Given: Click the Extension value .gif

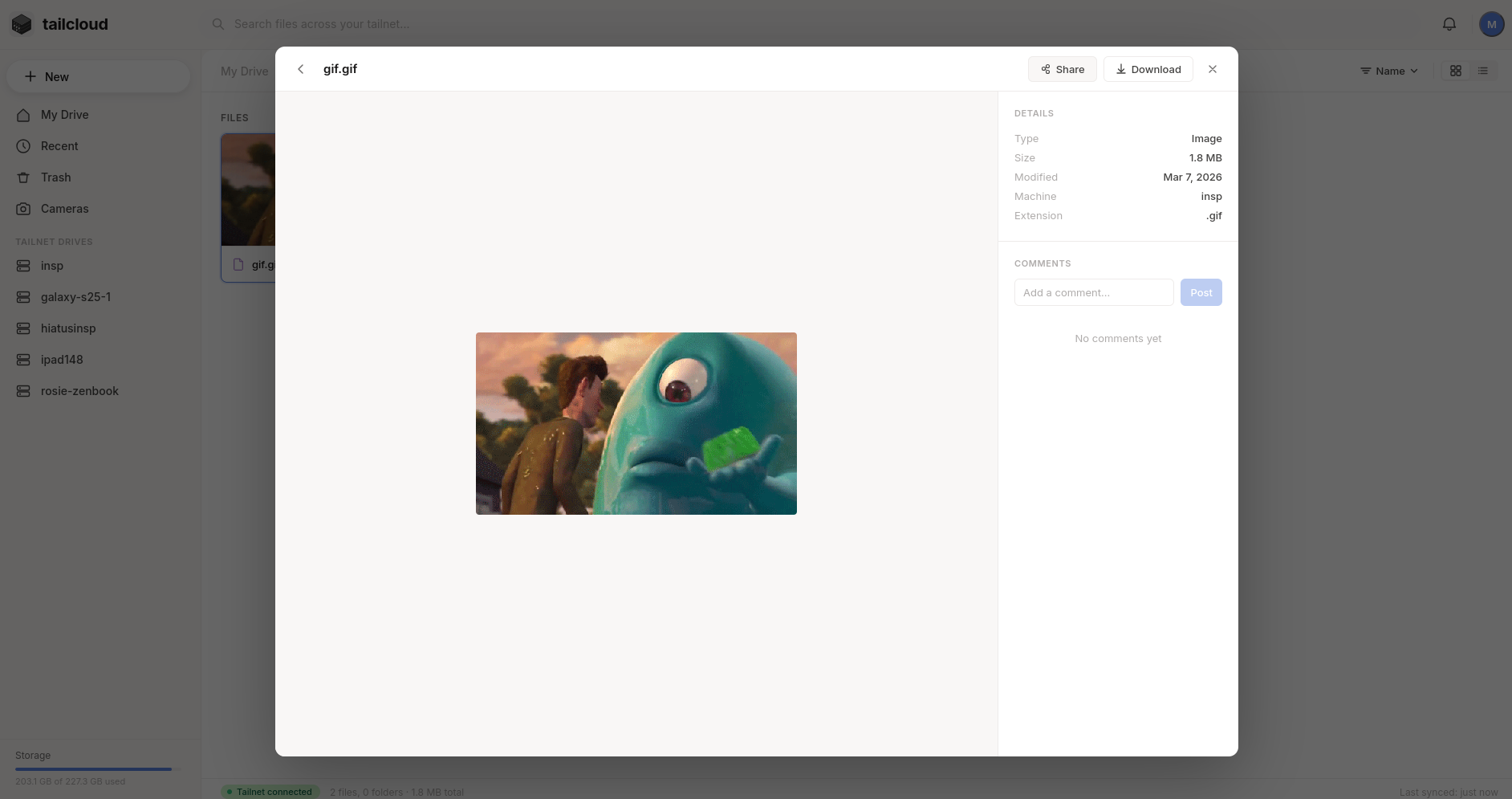Looking at the screenshot, I should click(1214, 216).
